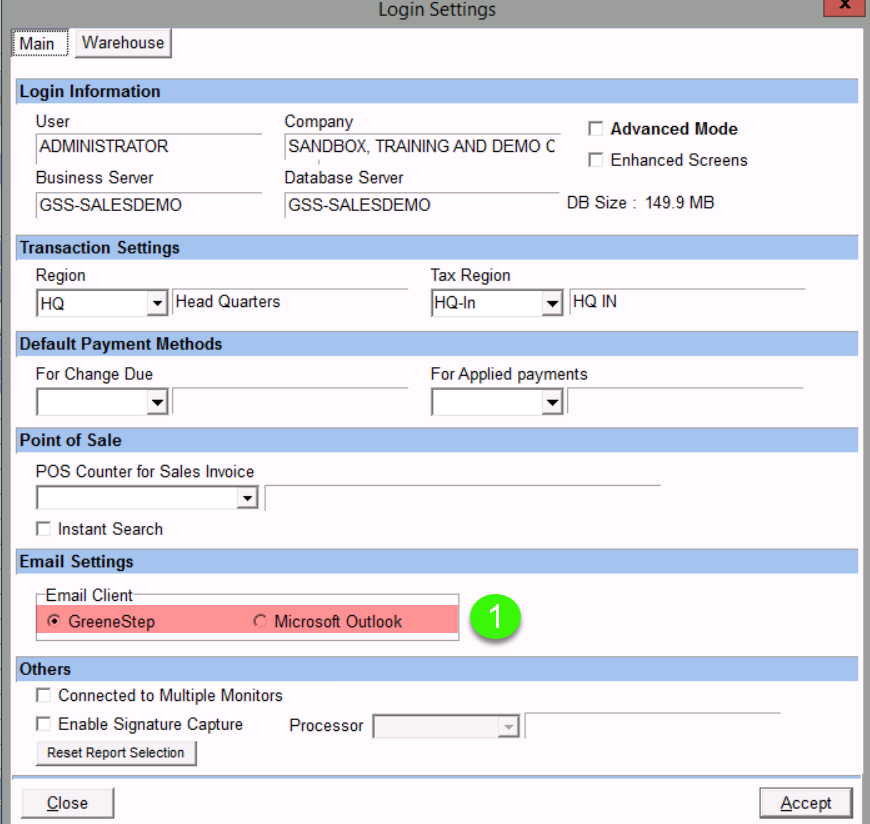This screenshot has width=870, height=824.
Task: Click the Business Server field
Action: 148,205
